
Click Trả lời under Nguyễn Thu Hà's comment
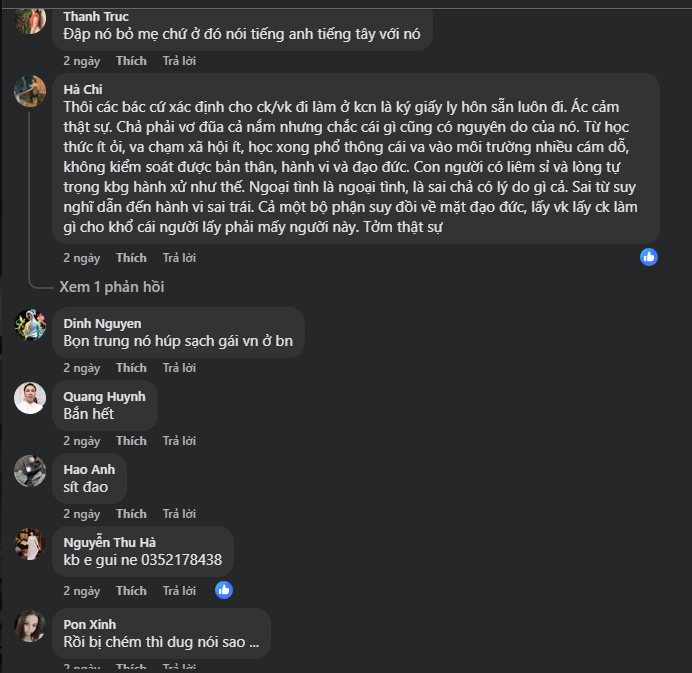[179, 591]
